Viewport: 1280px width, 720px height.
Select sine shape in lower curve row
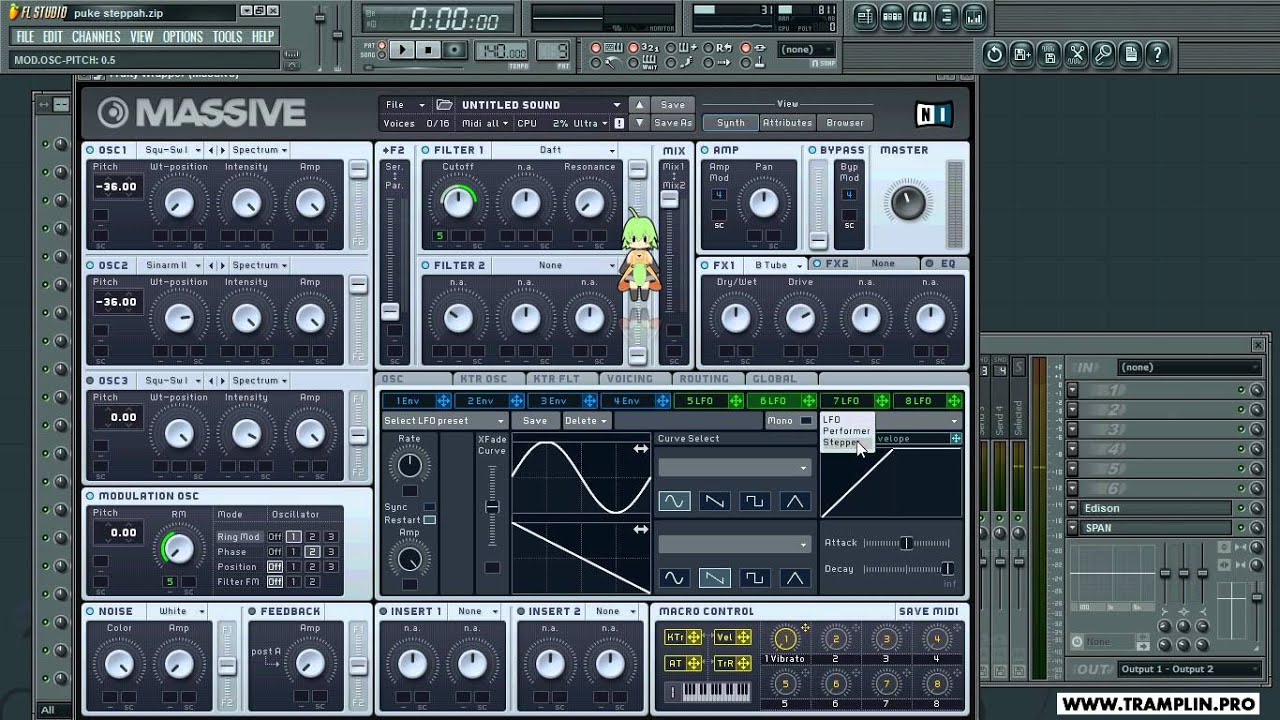point(674,578)
